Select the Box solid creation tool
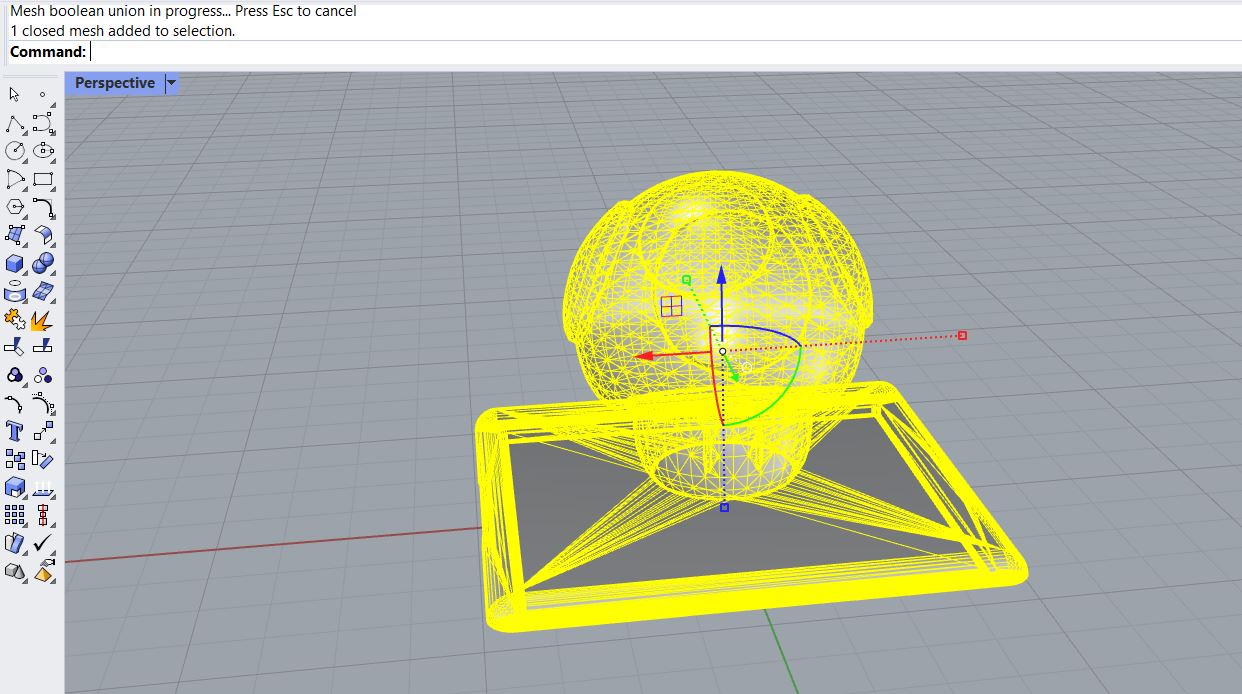The width and height of the screenshot is (1242, 694). pos(14,264)
